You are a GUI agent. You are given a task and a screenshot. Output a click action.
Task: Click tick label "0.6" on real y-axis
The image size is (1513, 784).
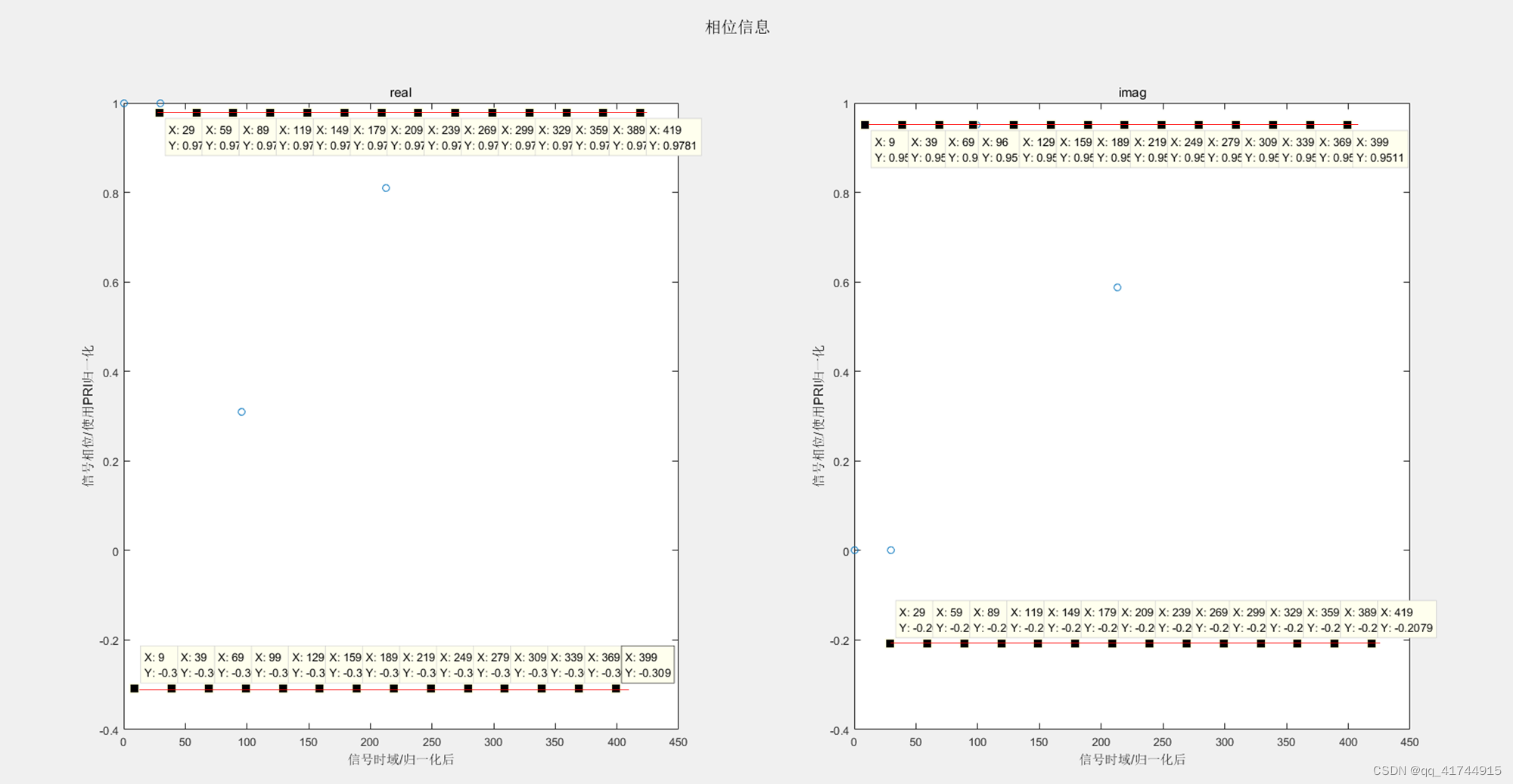pyautogui.click(x=110, y=283)
